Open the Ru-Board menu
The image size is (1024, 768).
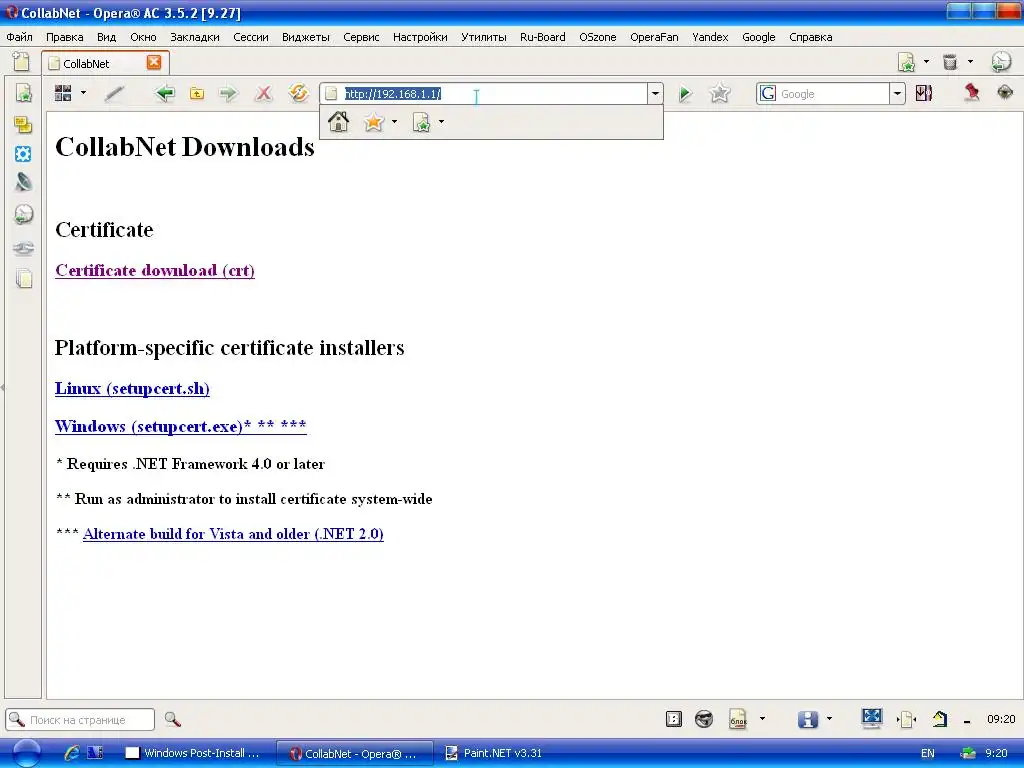point(543,37)
